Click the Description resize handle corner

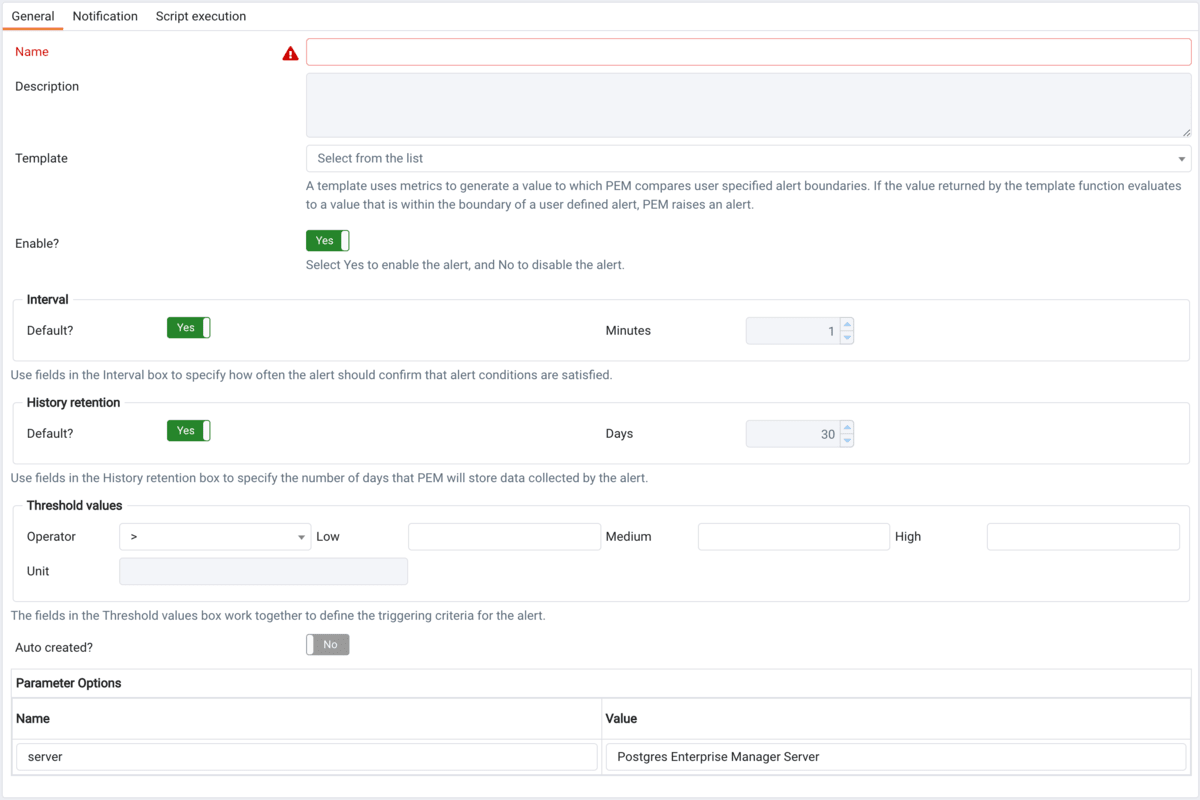point(1186,132)
